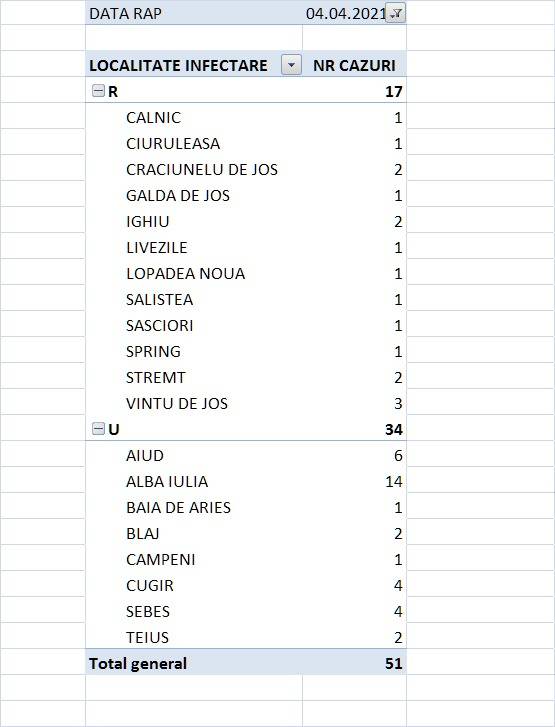The image size is (555, 727).
Task: Open the LOCALITATE INFECTARE filter dropdown
Action: click(291, 65)
